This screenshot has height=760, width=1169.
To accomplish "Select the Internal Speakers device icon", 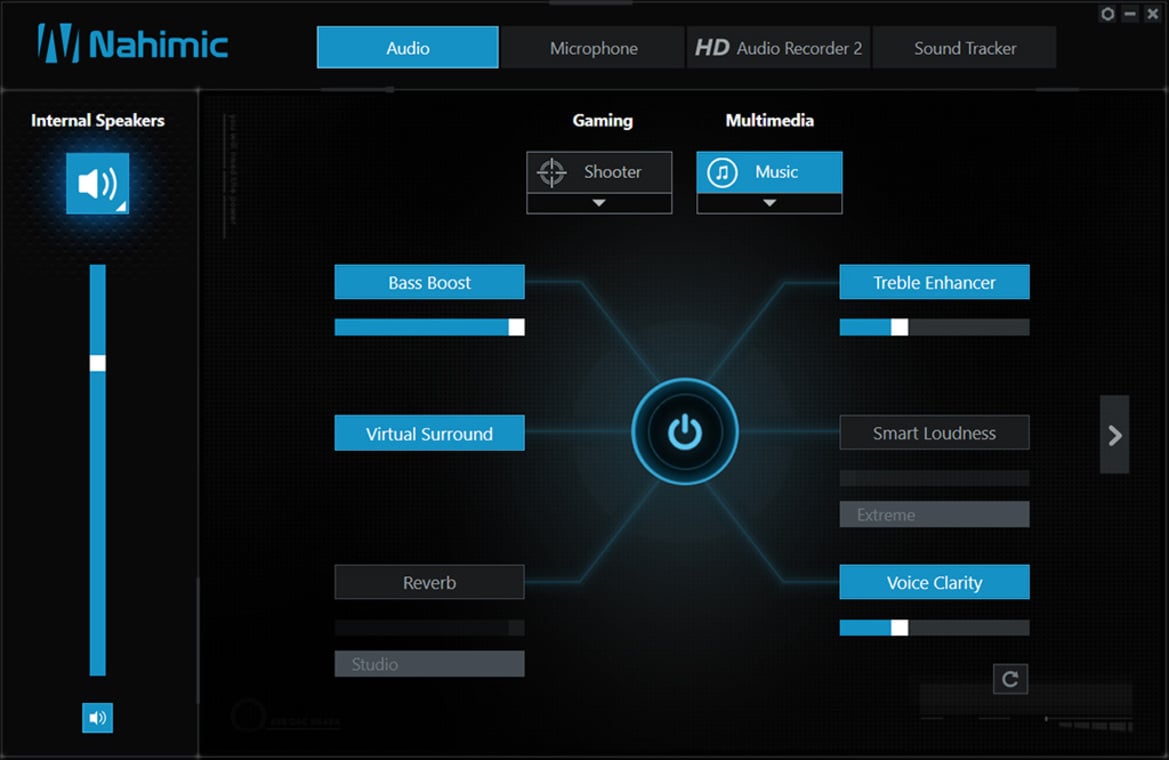I will point(98,183).
